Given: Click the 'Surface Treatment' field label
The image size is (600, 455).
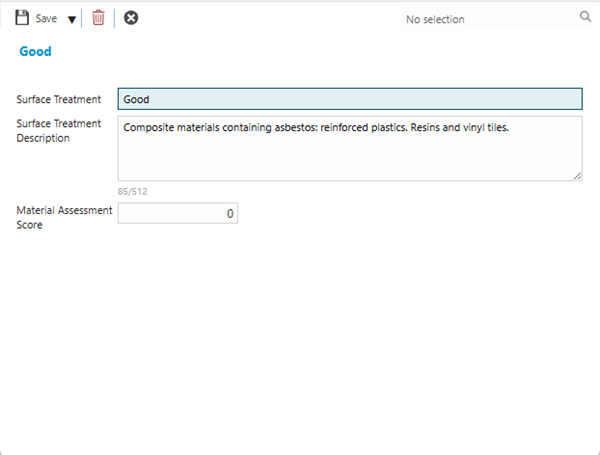Looking at the screenshot, I should [x=58, y=99].
